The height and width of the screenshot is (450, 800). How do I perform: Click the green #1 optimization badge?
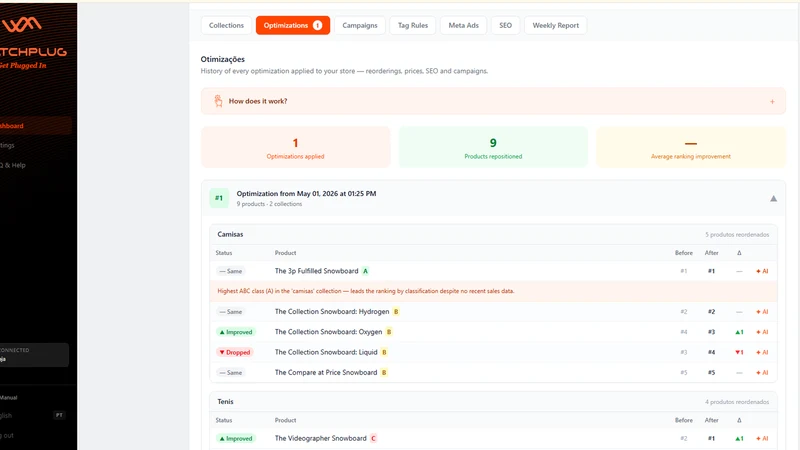click(x=219, y=198)
